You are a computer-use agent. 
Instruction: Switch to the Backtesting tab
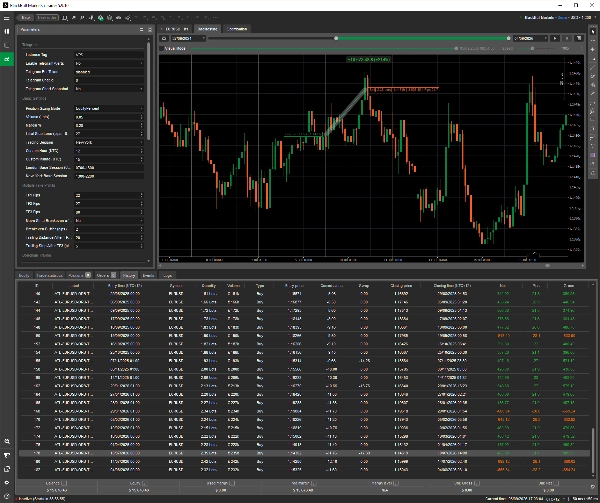pos(207,29)
